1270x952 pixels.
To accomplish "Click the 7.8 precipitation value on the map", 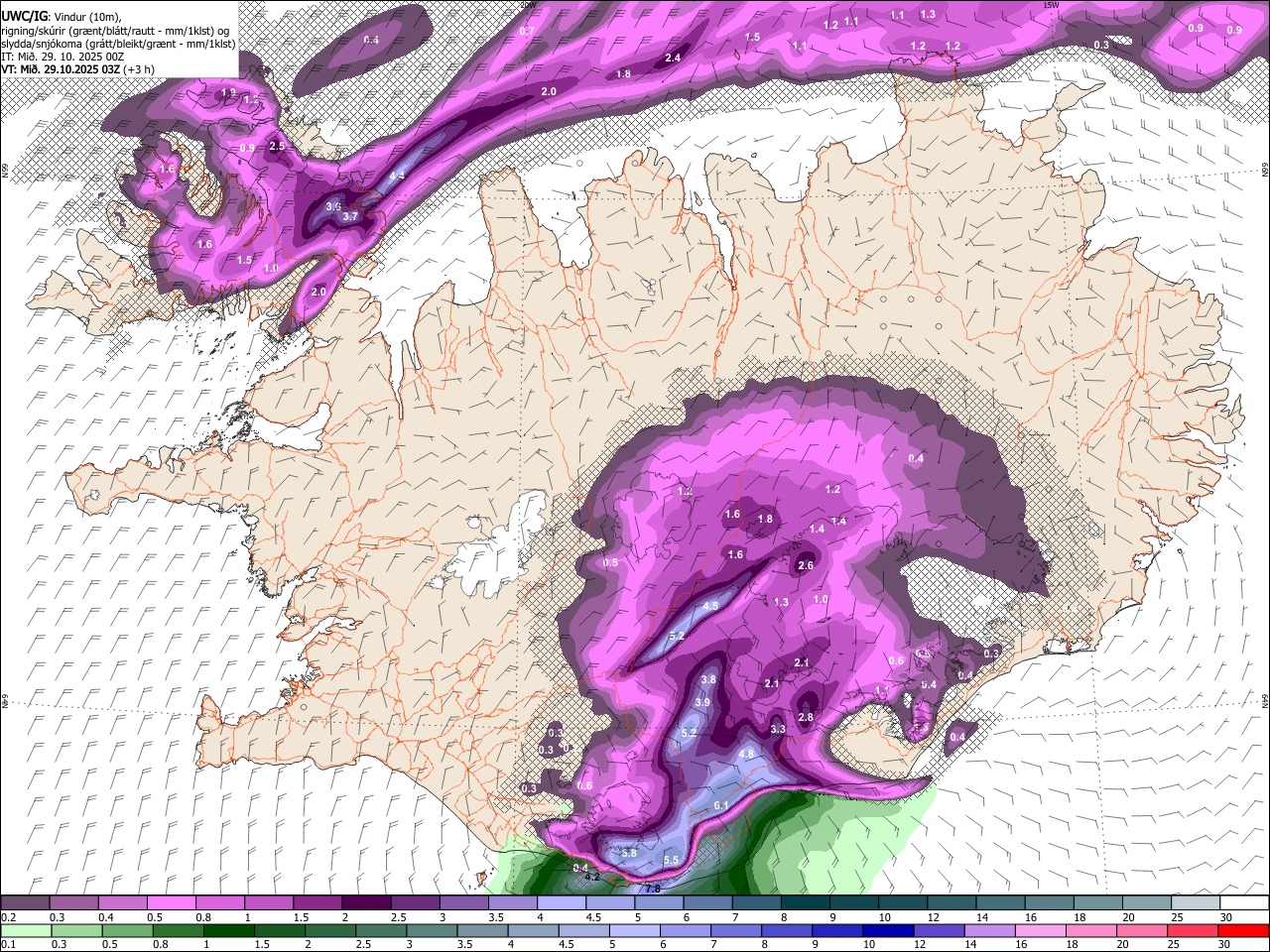I will tap(652, 889).
